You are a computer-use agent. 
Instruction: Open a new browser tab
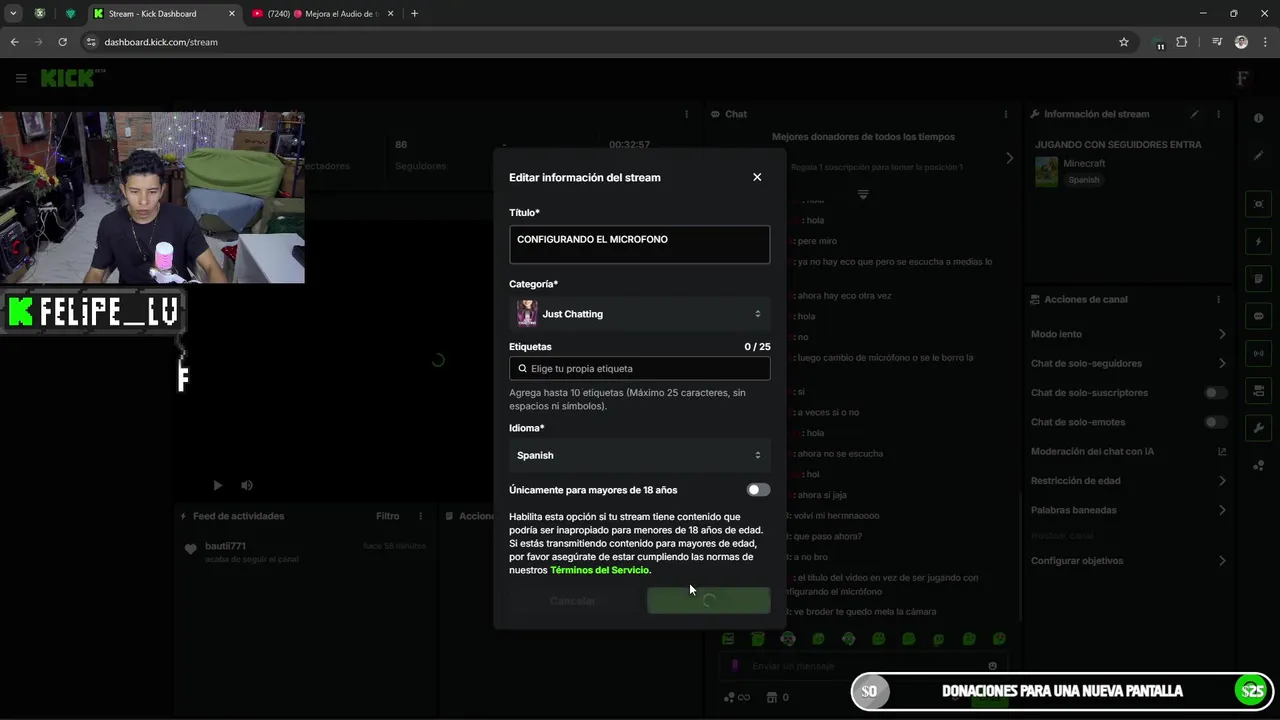(414, 13)
